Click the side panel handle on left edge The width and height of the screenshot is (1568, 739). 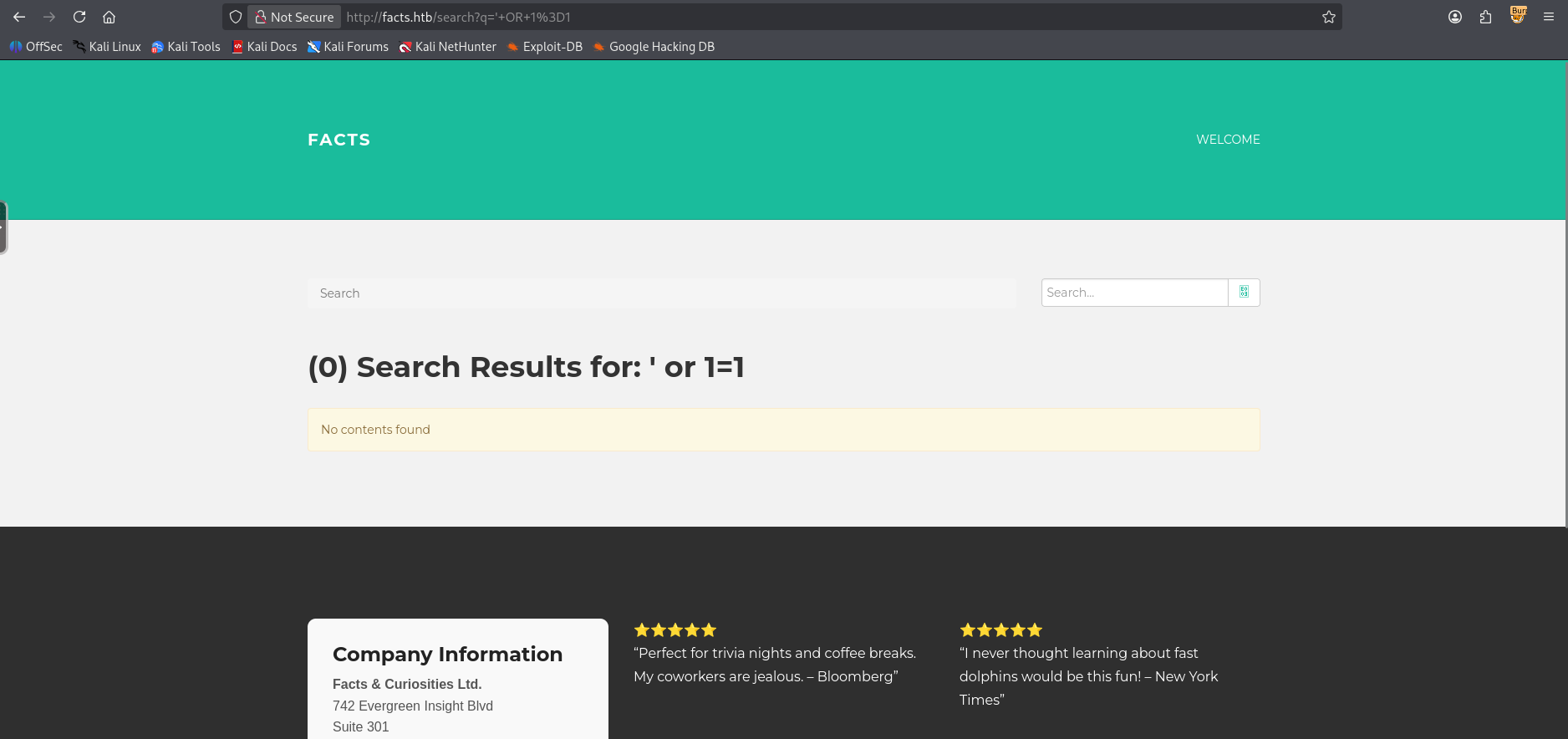pos(3,227)
